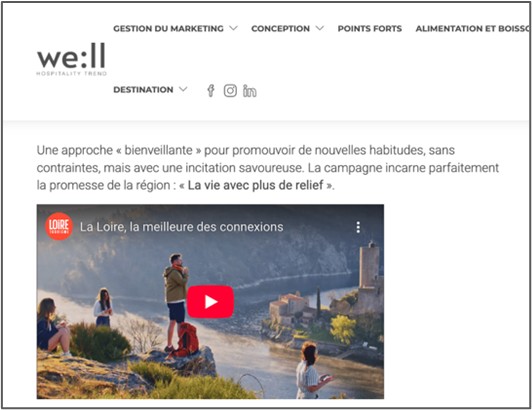
Task: Select the Conception menu label
Action: click(x=281, y=29)
